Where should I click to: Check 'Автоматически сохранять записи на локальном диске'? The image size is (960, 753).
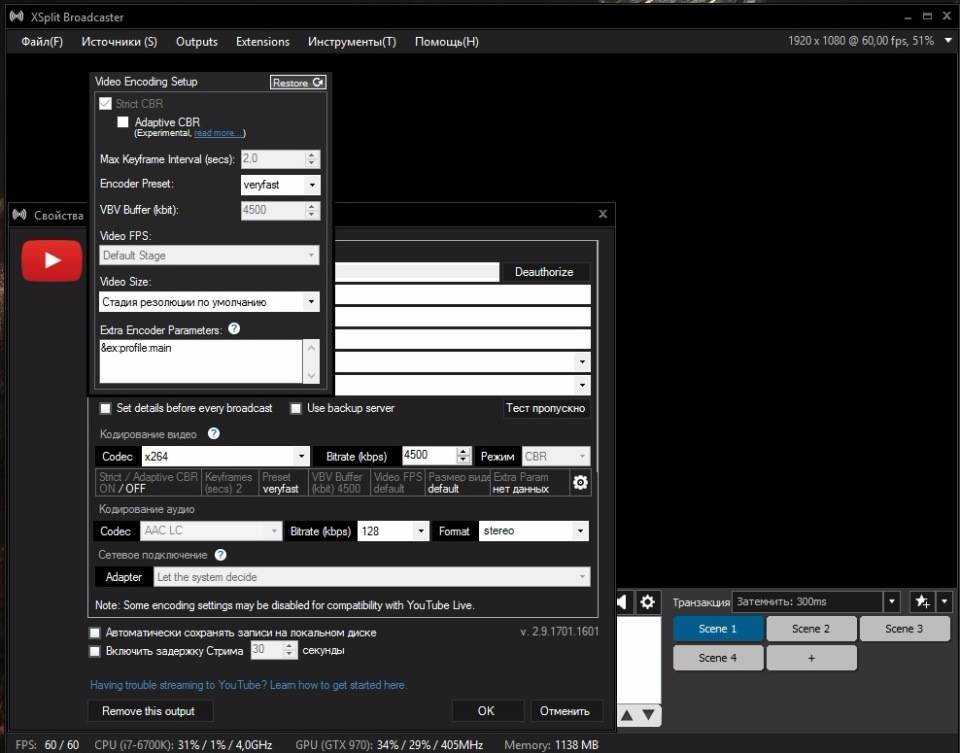pos(94,632)
